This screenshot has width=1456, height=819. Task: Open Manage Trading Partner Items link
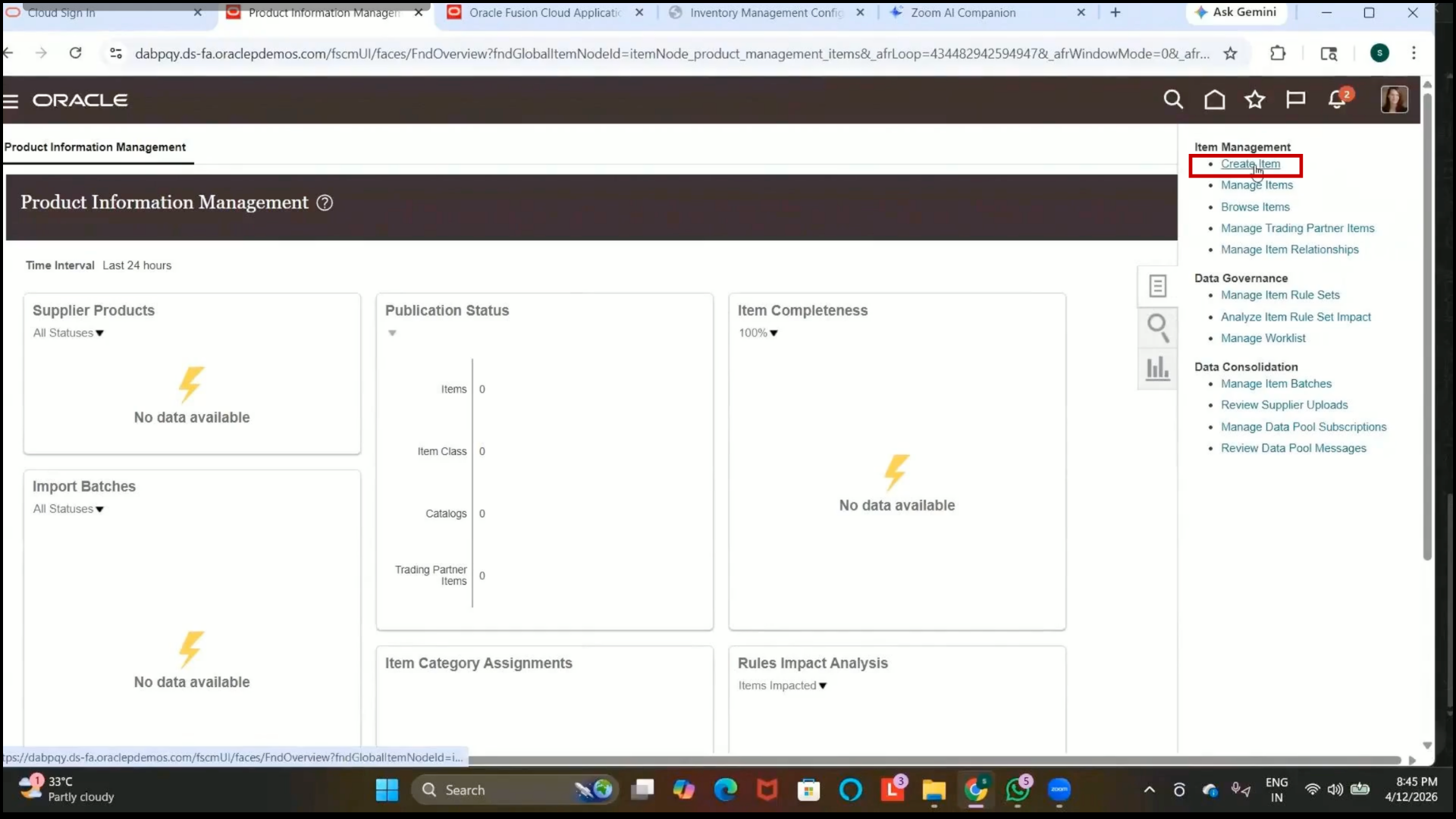pyautogui.click(x=1298, y=228)
